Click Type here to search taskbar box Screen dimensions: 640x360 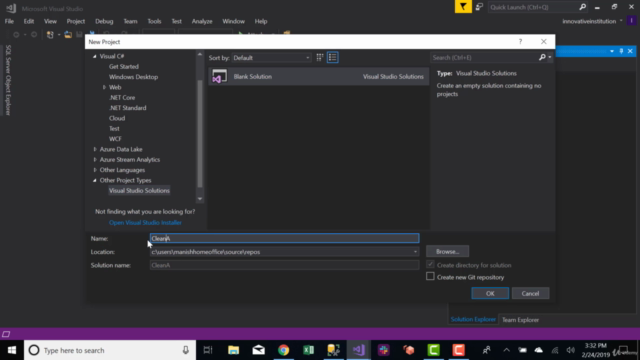(110, 350)
